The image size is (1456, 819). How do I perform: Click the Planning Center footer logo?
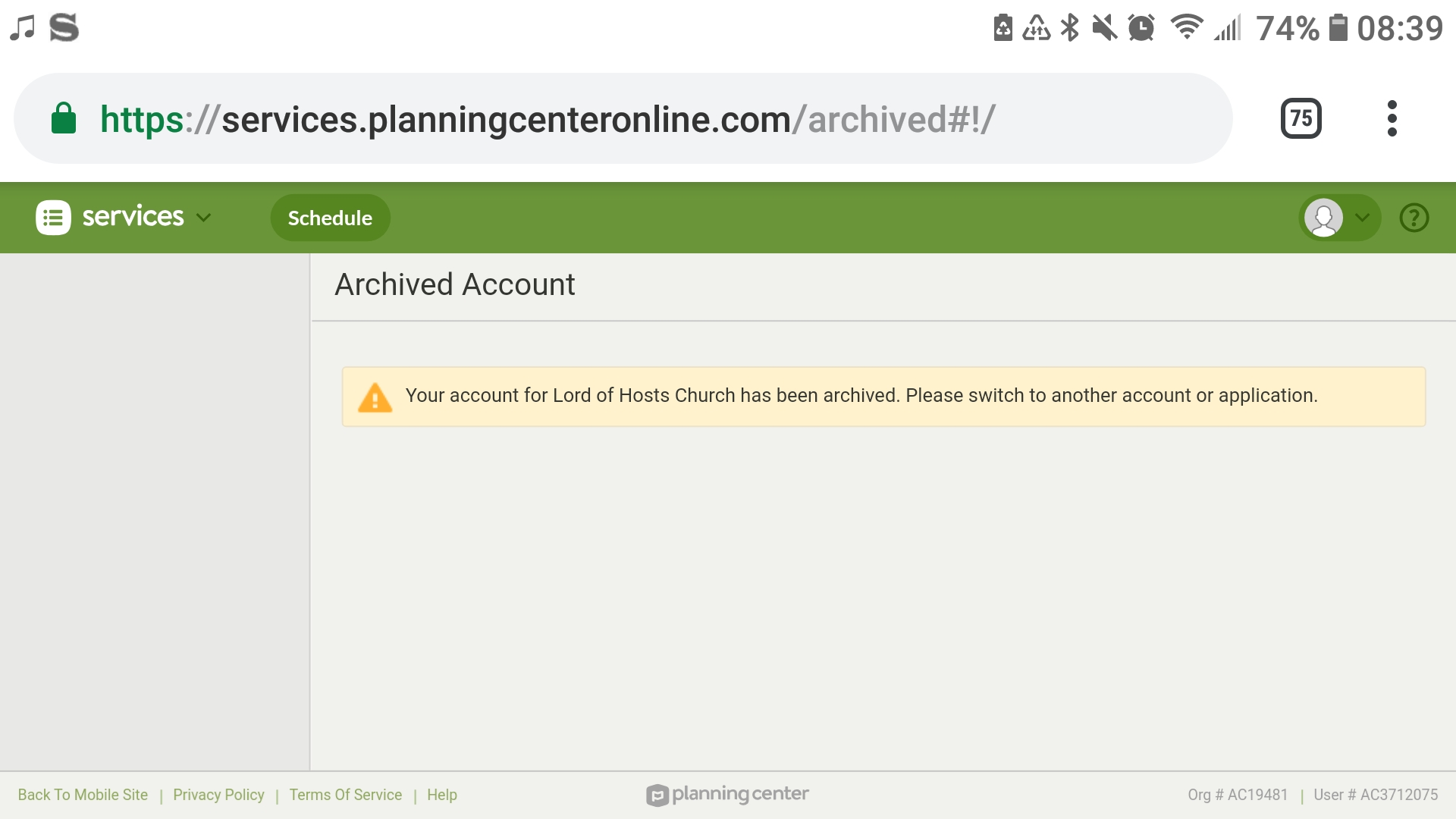coord(727,794)
